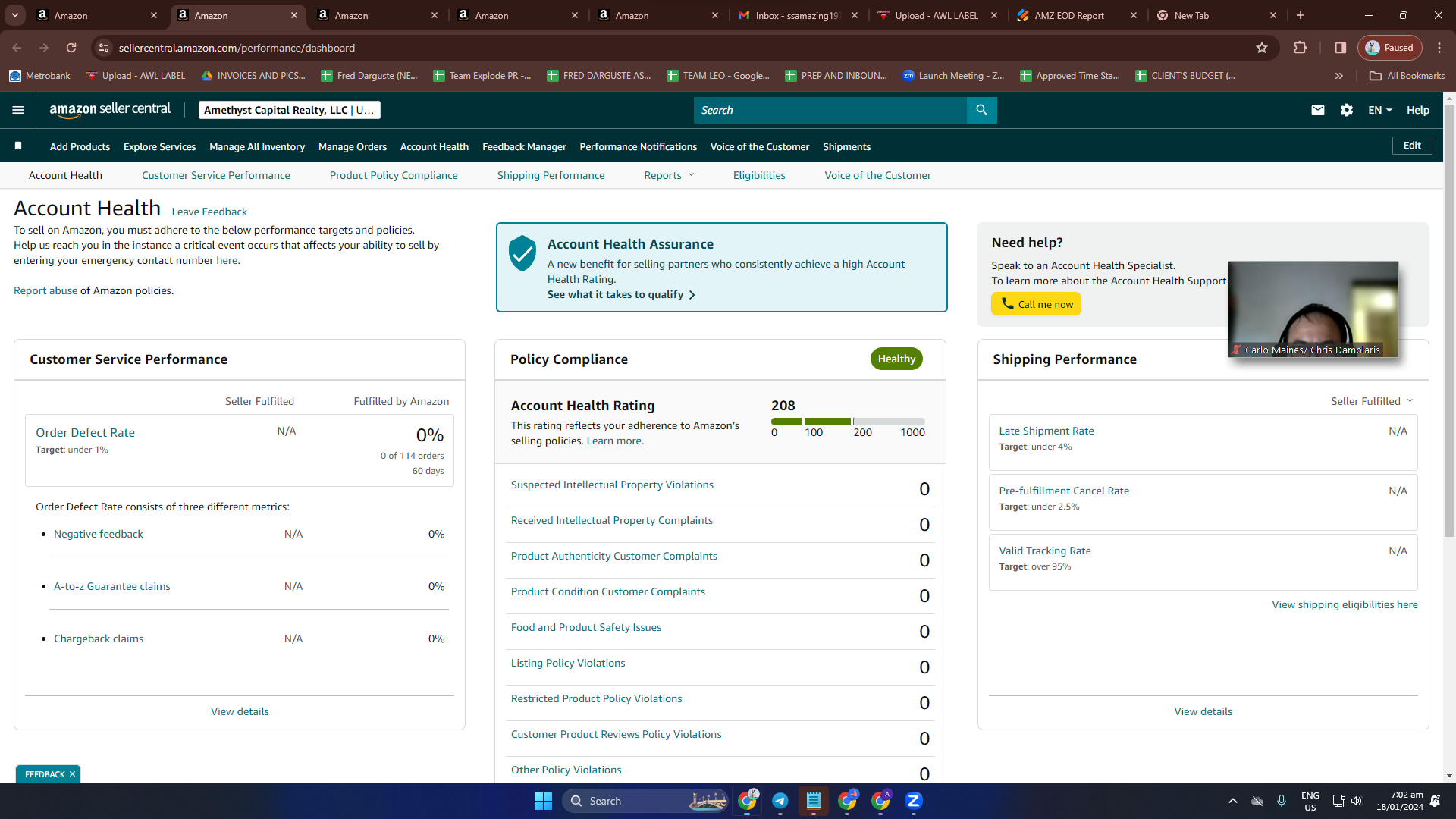This screenshot has height=819, width=1456.
Task: Click the bookmark flag icon in nav bar
Action: [x=18, y=146]
